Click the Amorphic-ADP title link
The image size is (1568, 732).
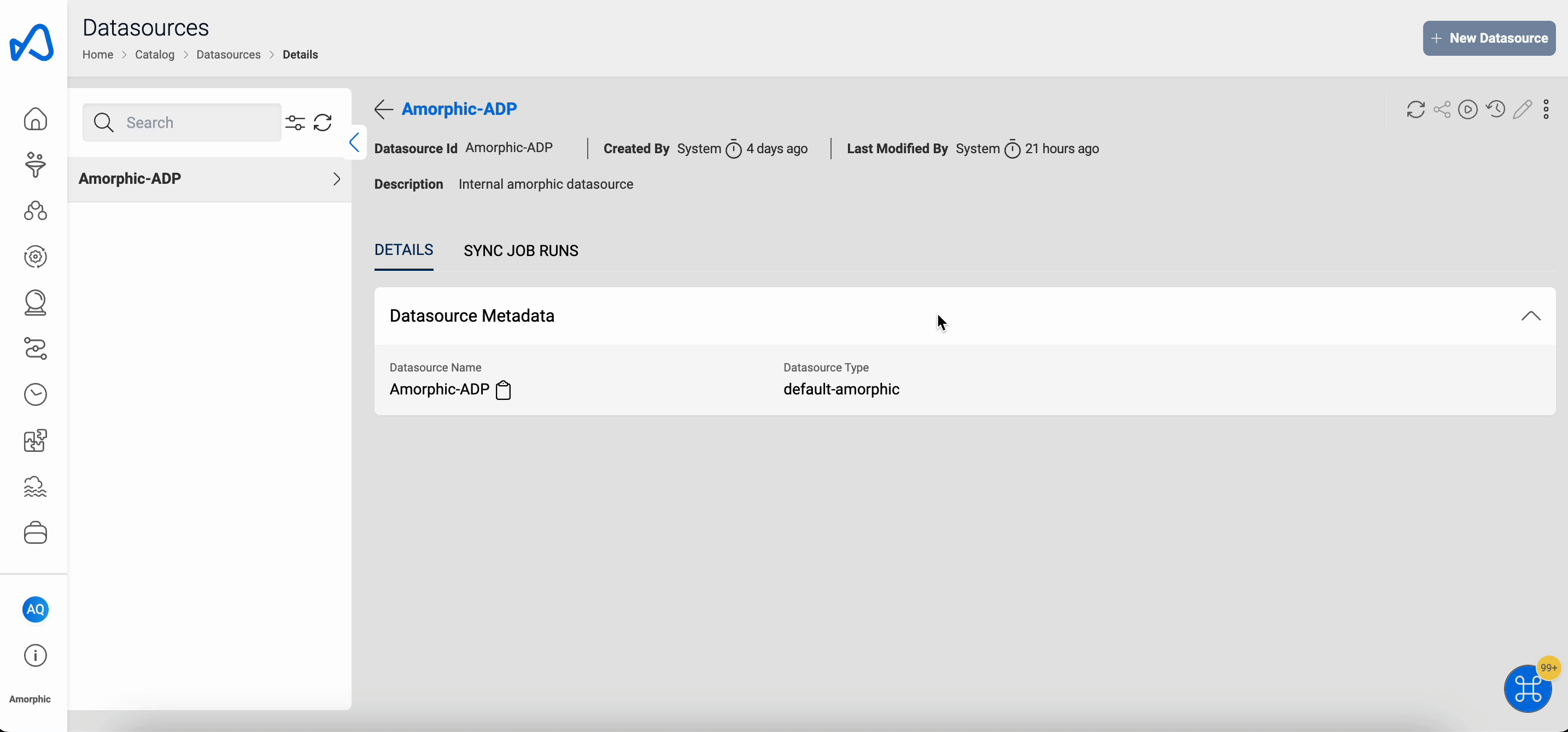point(459,109)
